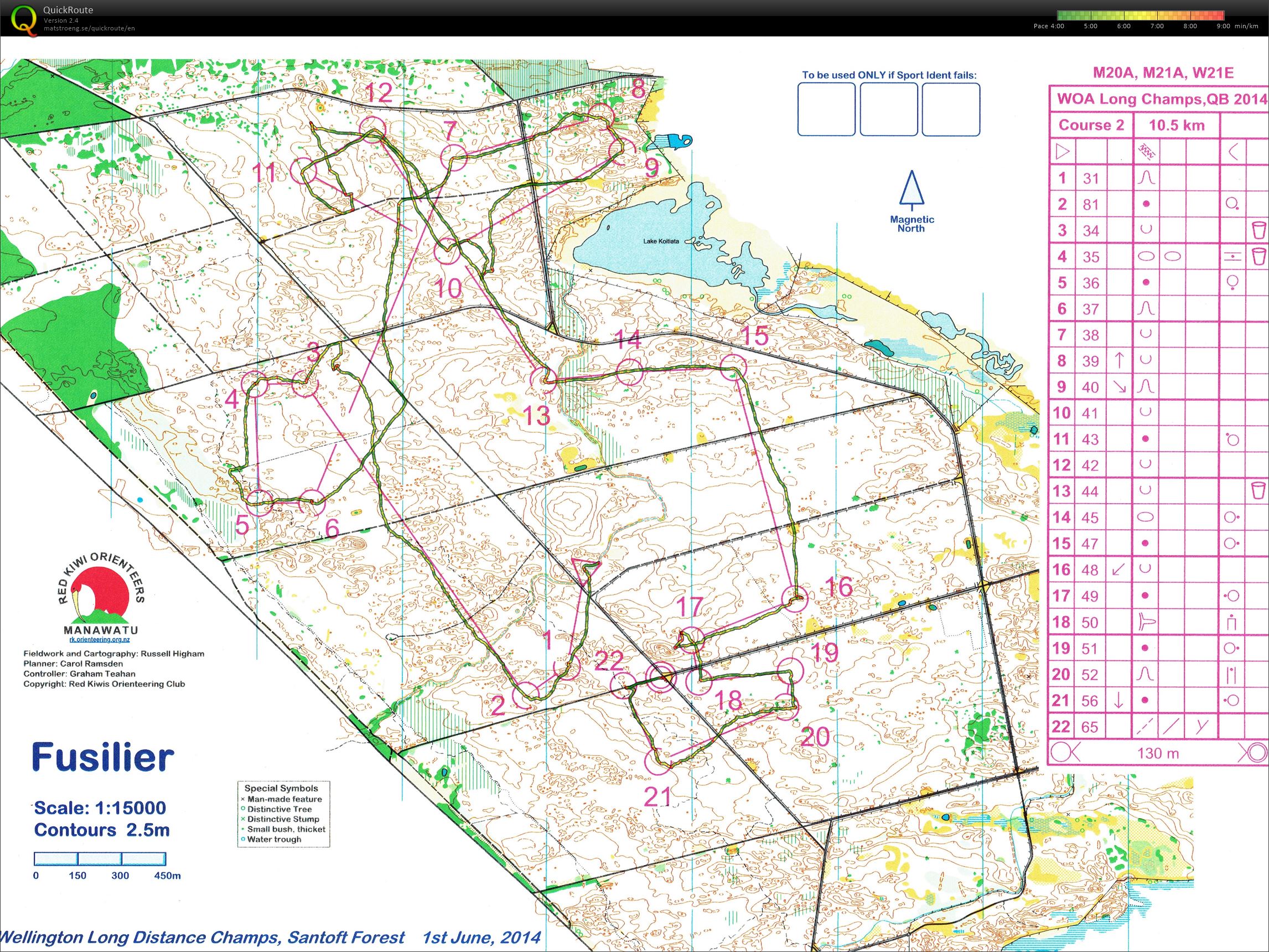Click the "Planner: Carol Ramsden" credit
Viewport: 1269px width, 952px height.
tap(73, 664)
